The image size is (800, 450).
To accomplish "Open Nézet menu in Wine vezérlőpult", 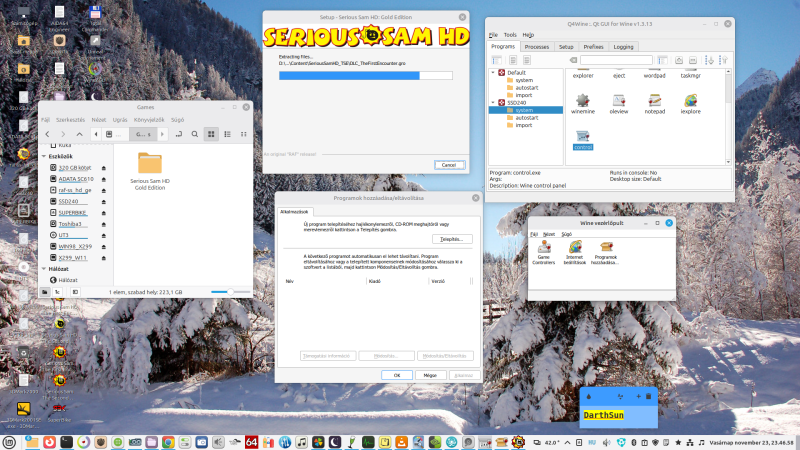I will point(549,234).
